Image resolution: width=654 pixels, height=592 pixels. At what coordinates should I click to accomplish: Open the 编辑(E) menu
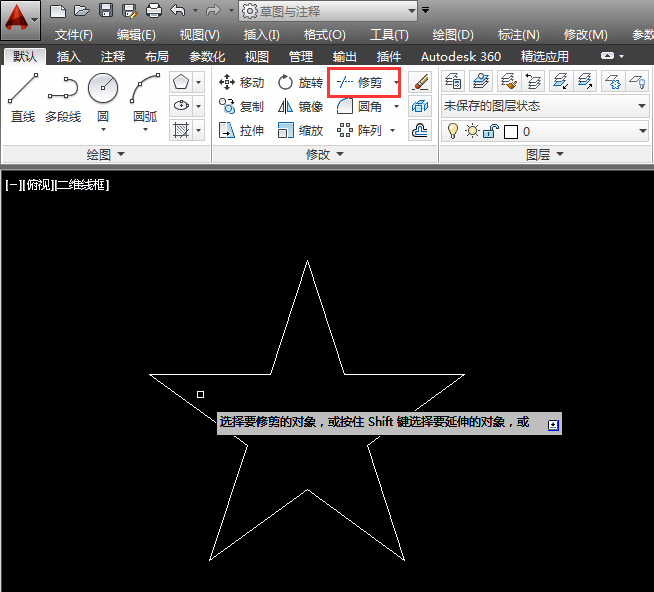(x=136, y=35)
